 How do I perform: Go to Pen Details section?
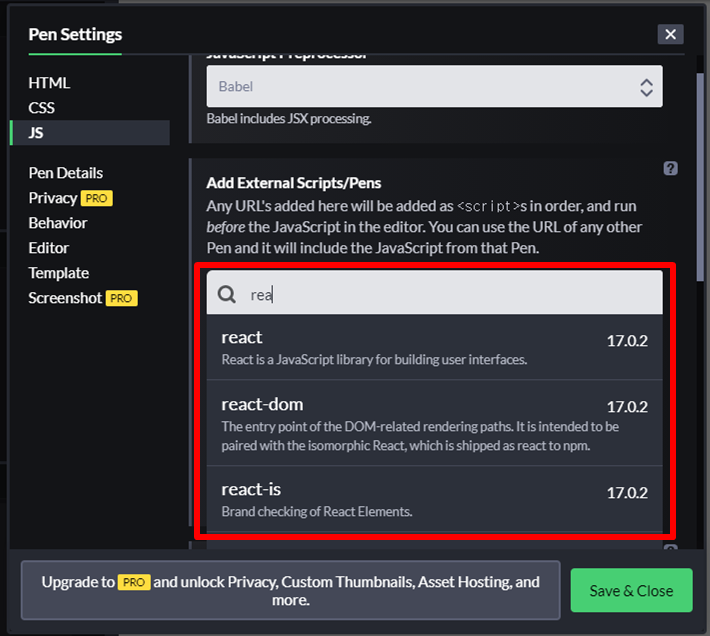[x=66, y=173]
